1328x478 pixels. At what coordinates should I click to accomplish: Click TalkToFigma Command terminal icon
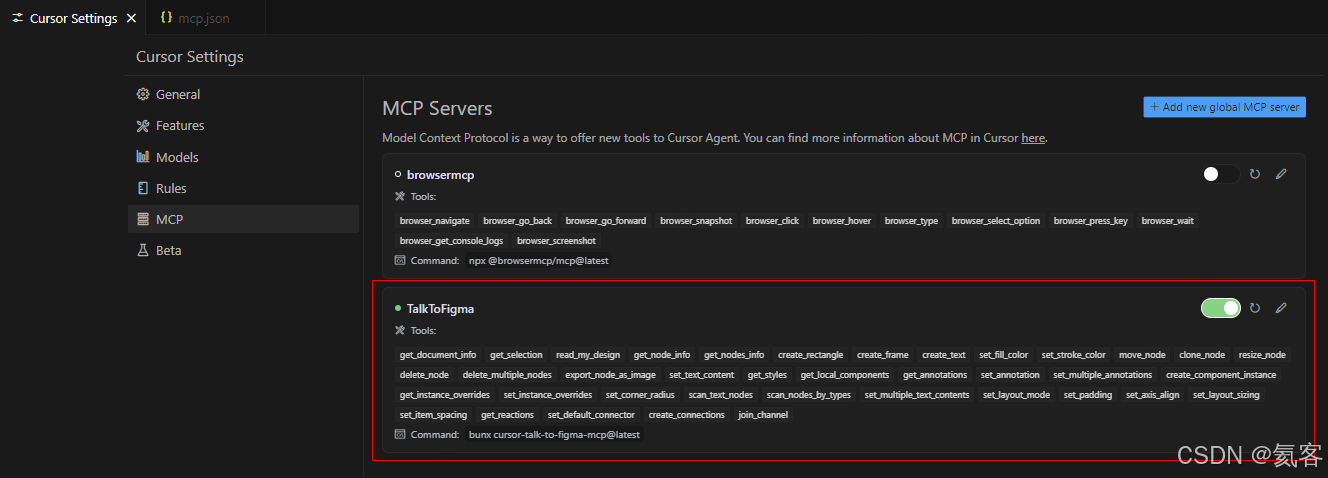click(400, 435)
